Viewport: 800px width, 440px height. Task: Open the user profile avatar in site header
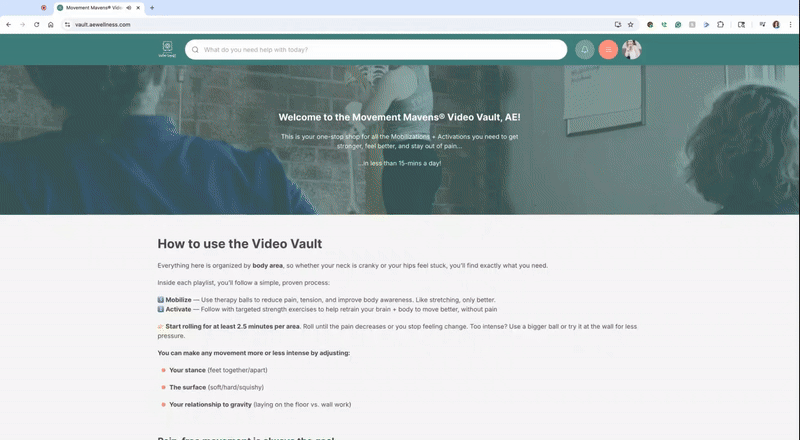pyautogui.click(x=632, y=50)
